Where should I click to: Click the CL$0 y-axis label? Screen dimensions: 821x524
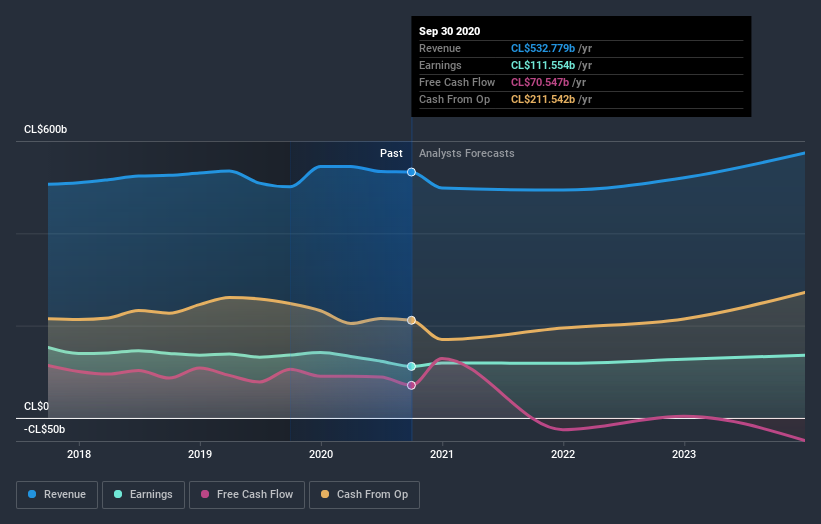click(x=36, y=406)
